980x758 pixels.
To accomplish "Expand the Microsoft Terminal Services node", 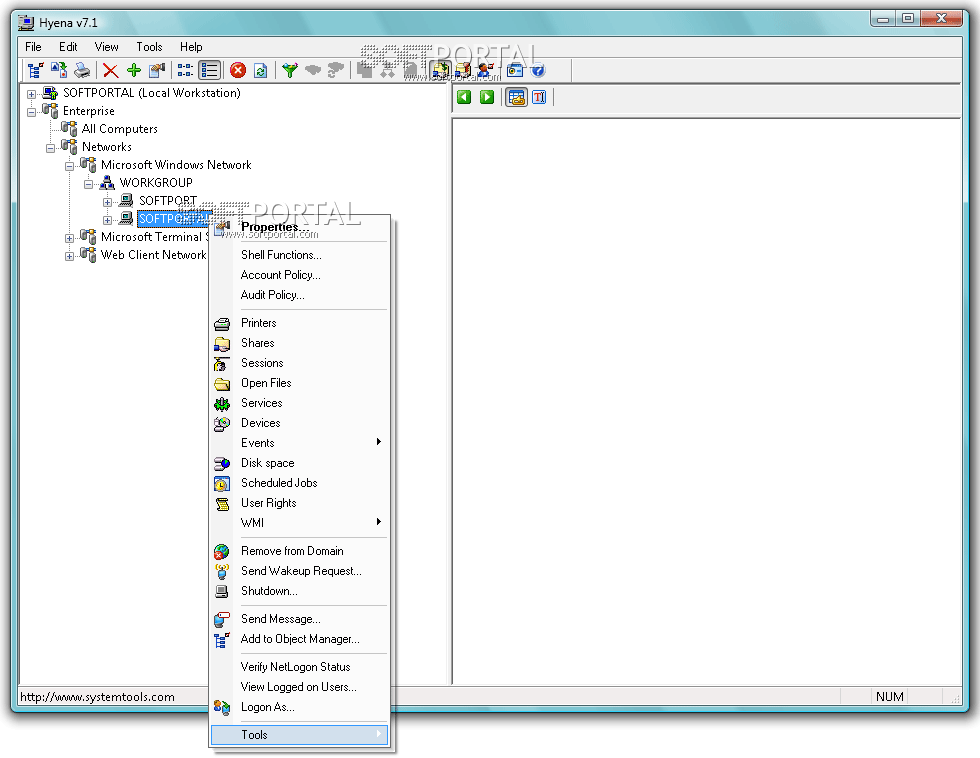I will [x=70, y=238].
